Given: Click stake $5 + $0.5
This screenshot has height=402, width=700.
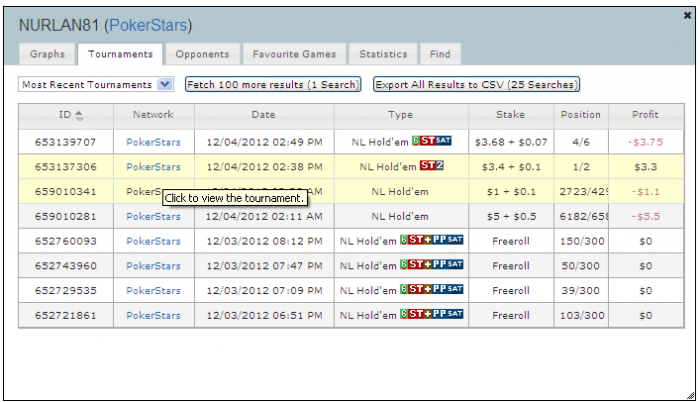Looking at the screenshot, I should 511,217.
